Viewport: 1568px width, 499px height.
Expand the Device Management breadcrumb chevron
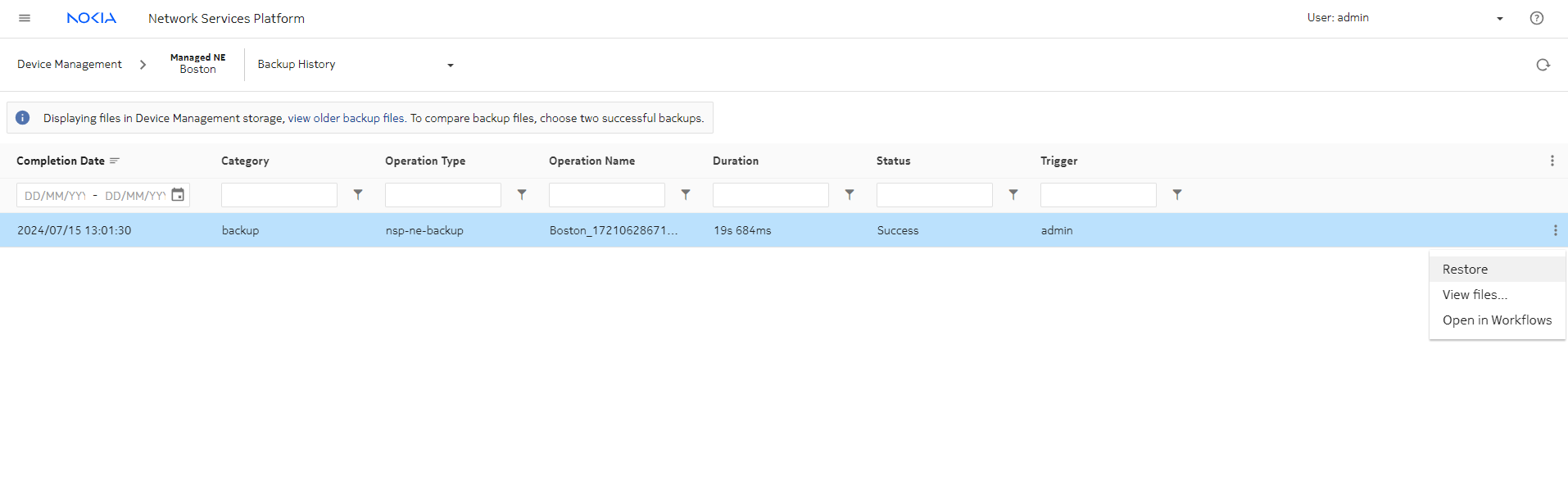pos(143,65)
